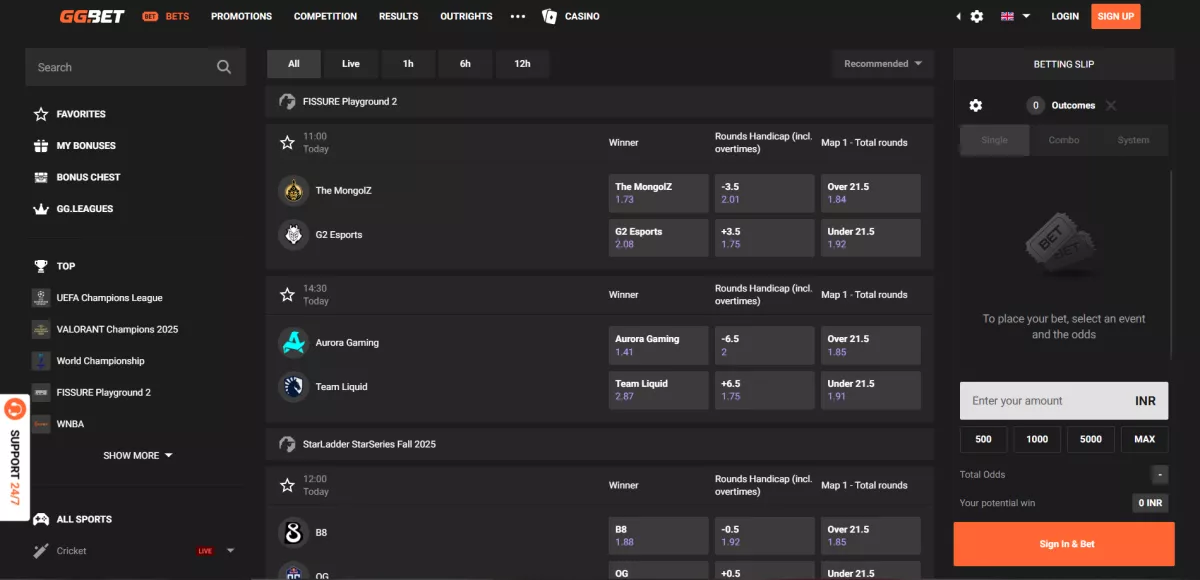Screen dimensions: 1200x580
Task: Clear outcomes with the X icon
Action: tap(1111, 105)
